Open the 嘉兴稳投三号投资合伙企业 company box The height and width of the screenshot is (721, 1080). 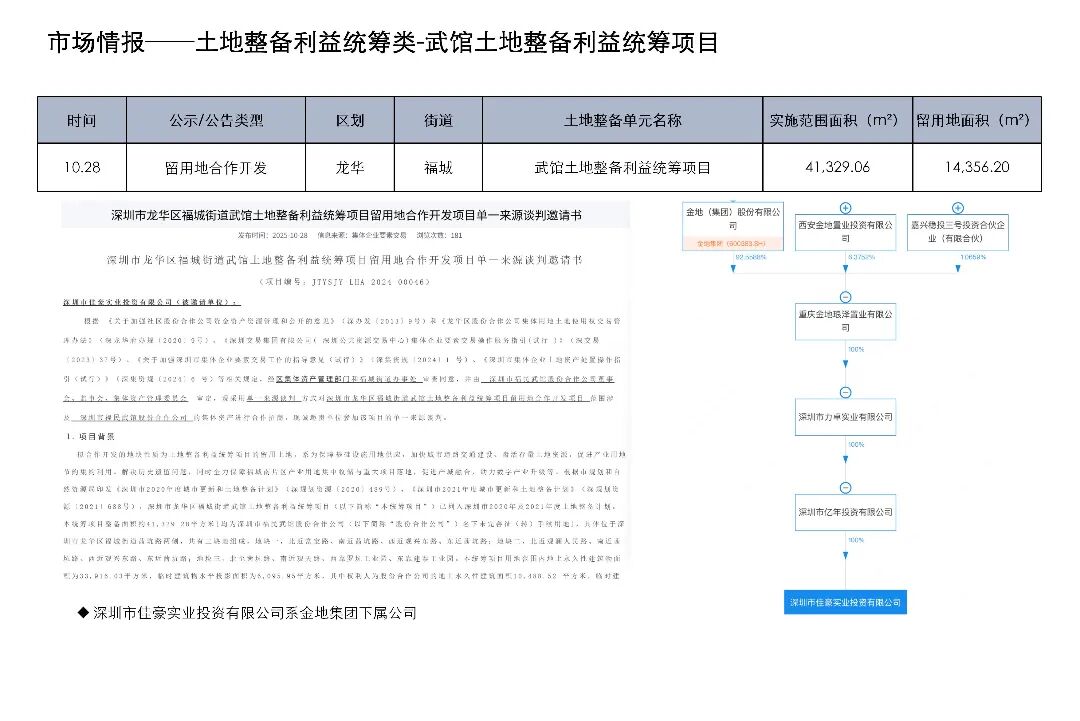[957, 232]
